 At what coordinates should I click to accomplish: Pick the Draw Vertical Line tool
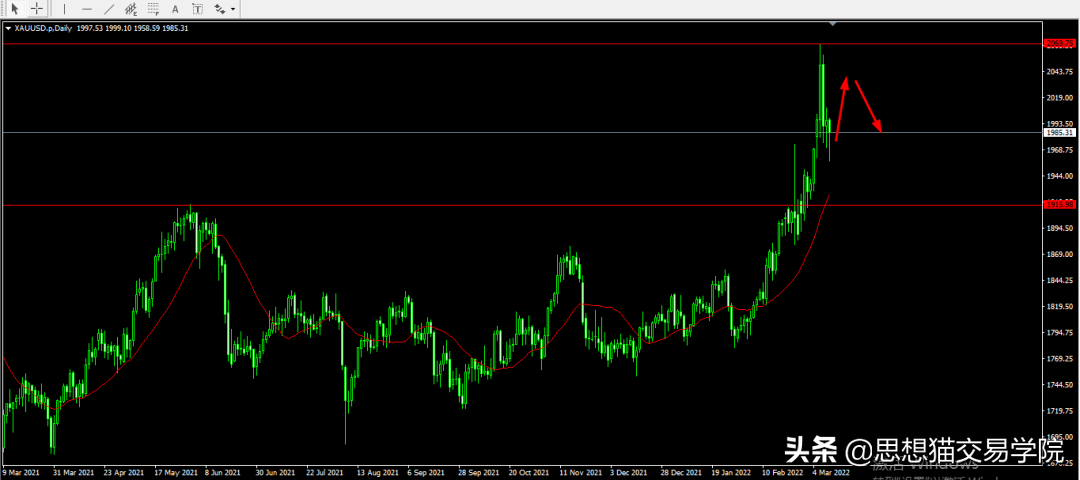pyautogui.click(x=64, y=9)
